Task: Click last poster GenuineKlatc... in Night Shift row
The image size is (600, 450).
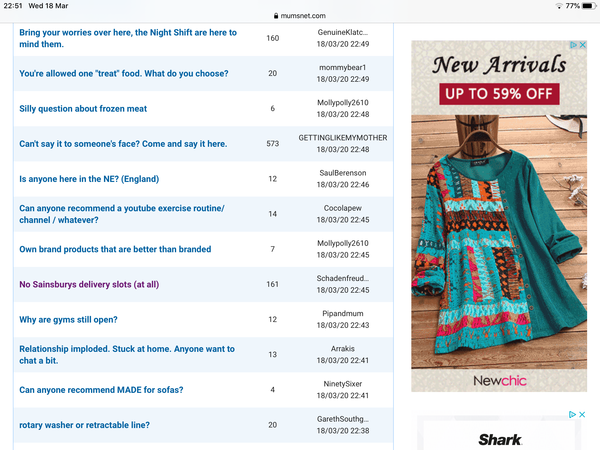Action: point(343,32)
